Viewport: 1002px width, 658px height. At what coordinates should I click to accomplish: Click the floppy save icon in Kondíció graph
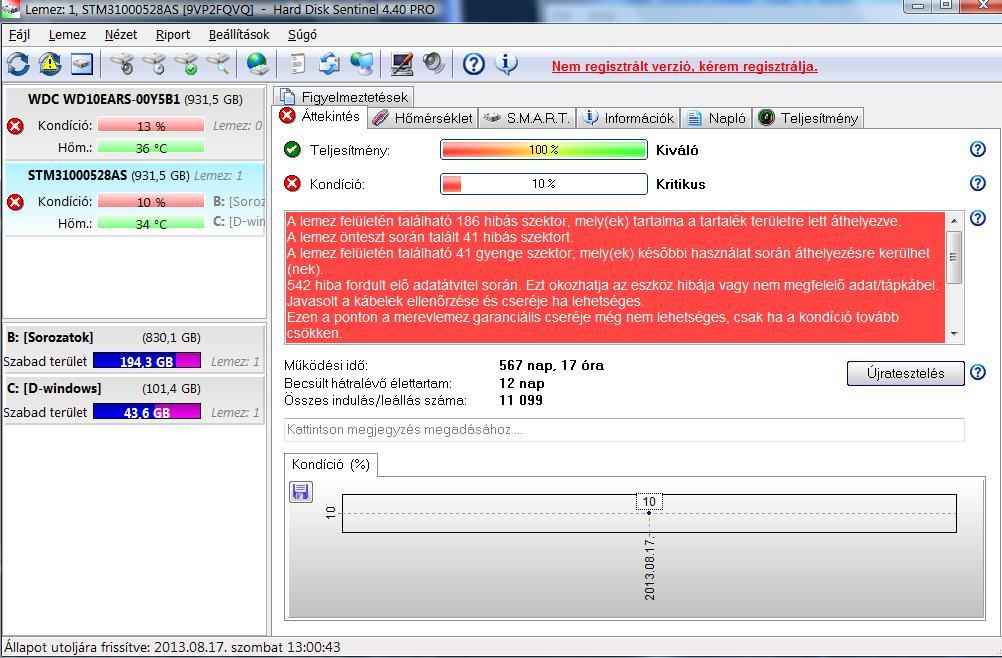[300, 492]
